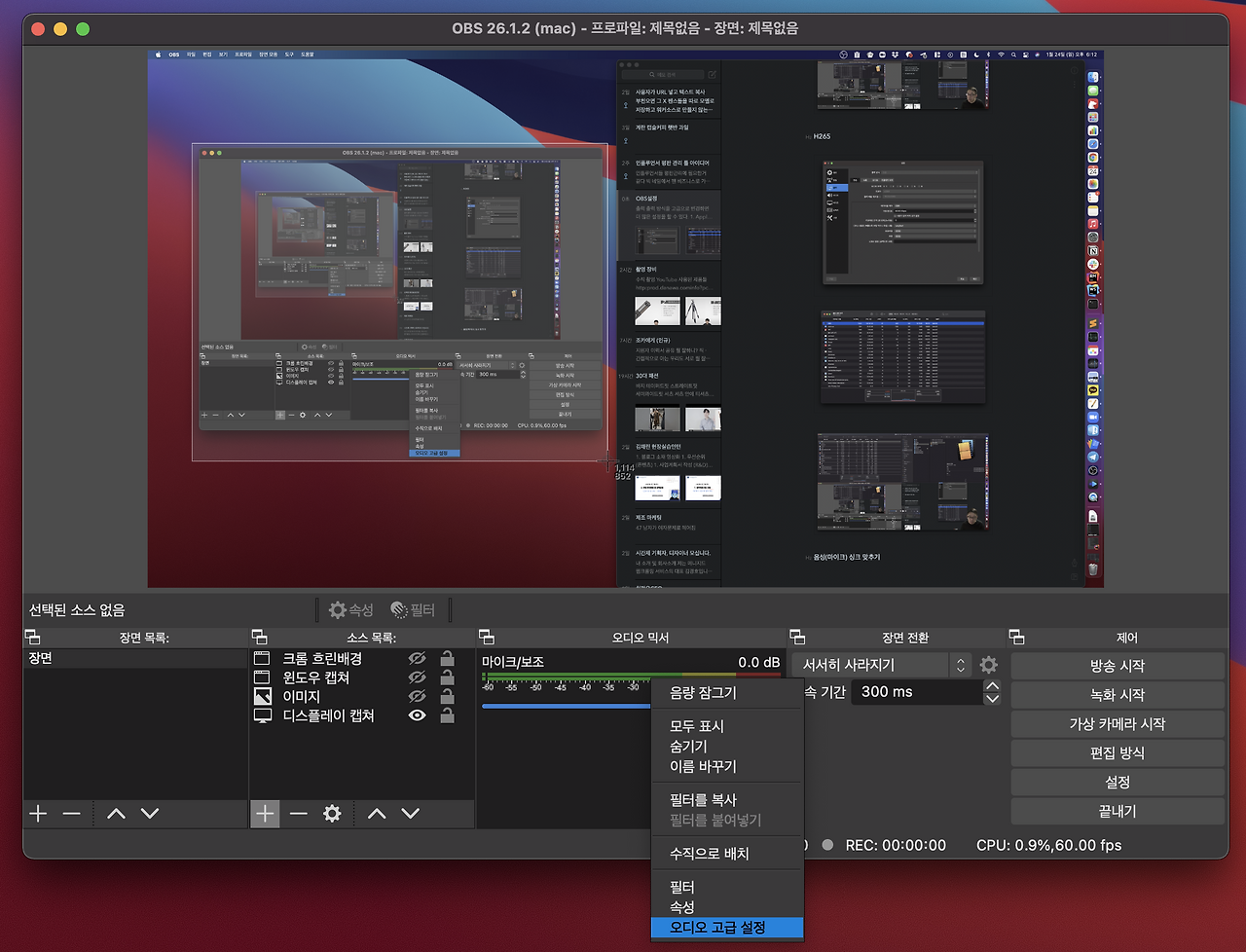1246x952 pixels.
Task: Click the 마이크/보조 blue volume slider
Action: tap(566, 707)
